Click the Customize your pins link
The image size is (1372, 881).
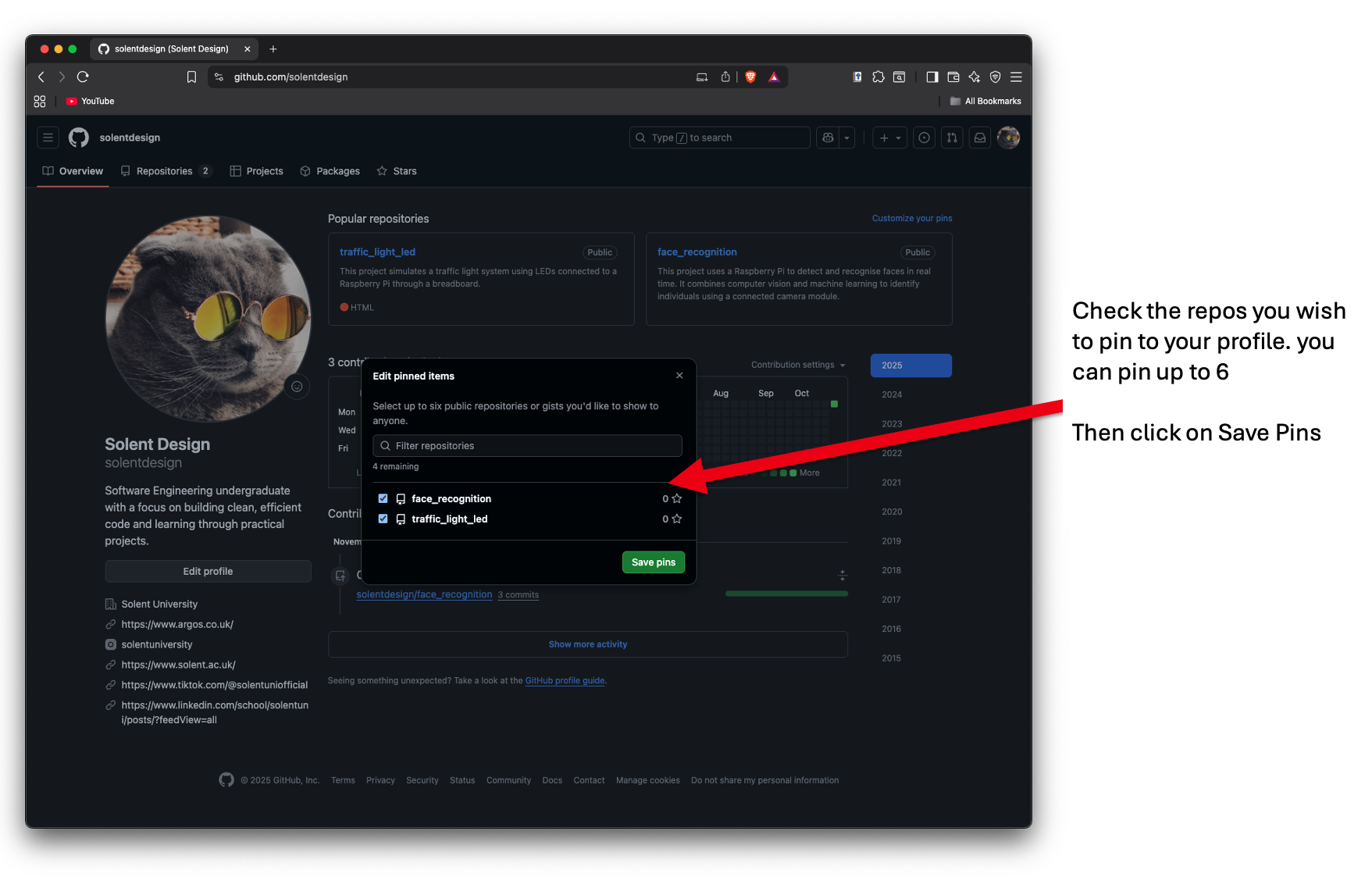[911, 219]
